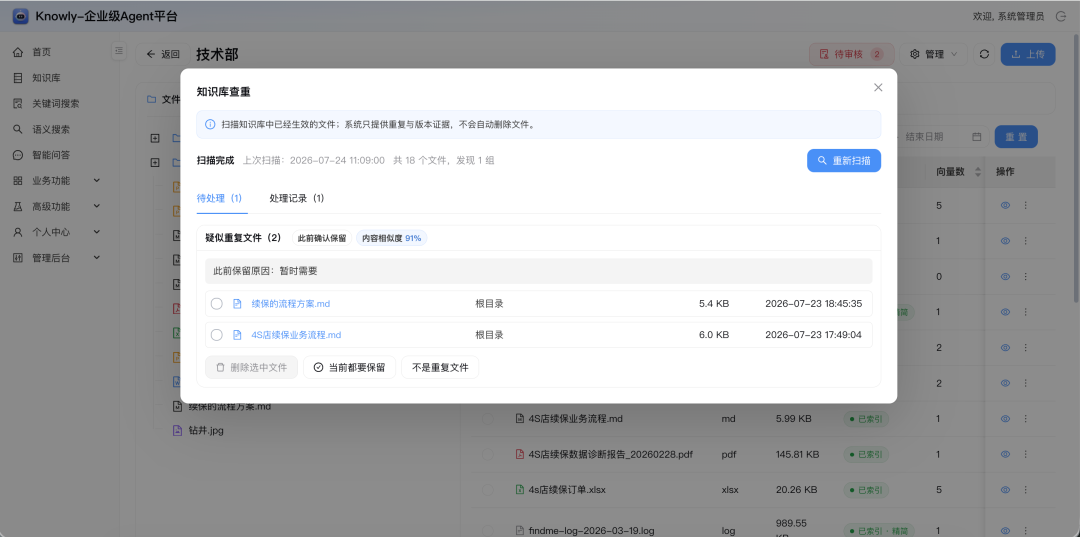Switch to the 待处理 (1) tab

pyautogui.click(x=219, y=198)
